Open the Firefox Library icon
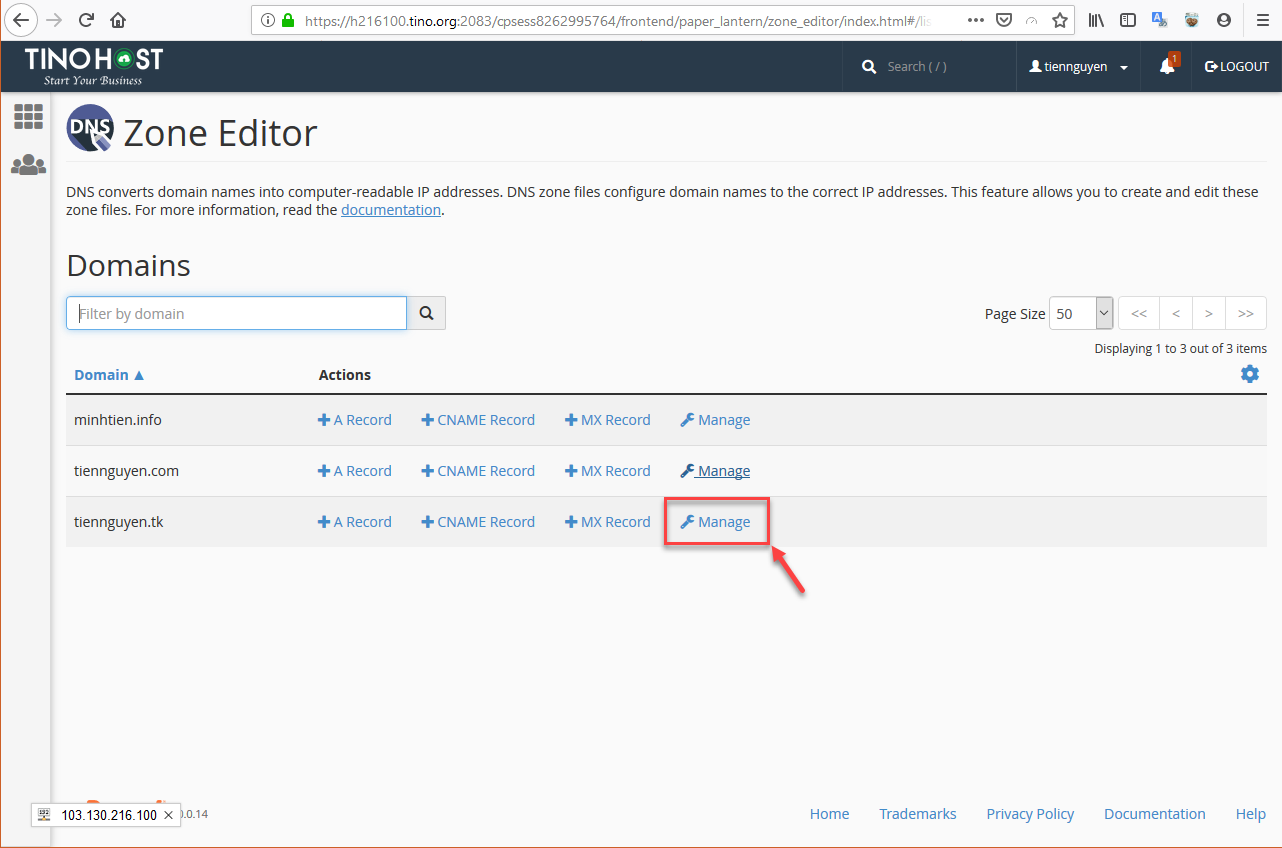The height and width of the screenshot is (848, 1282). [1097, 20]
